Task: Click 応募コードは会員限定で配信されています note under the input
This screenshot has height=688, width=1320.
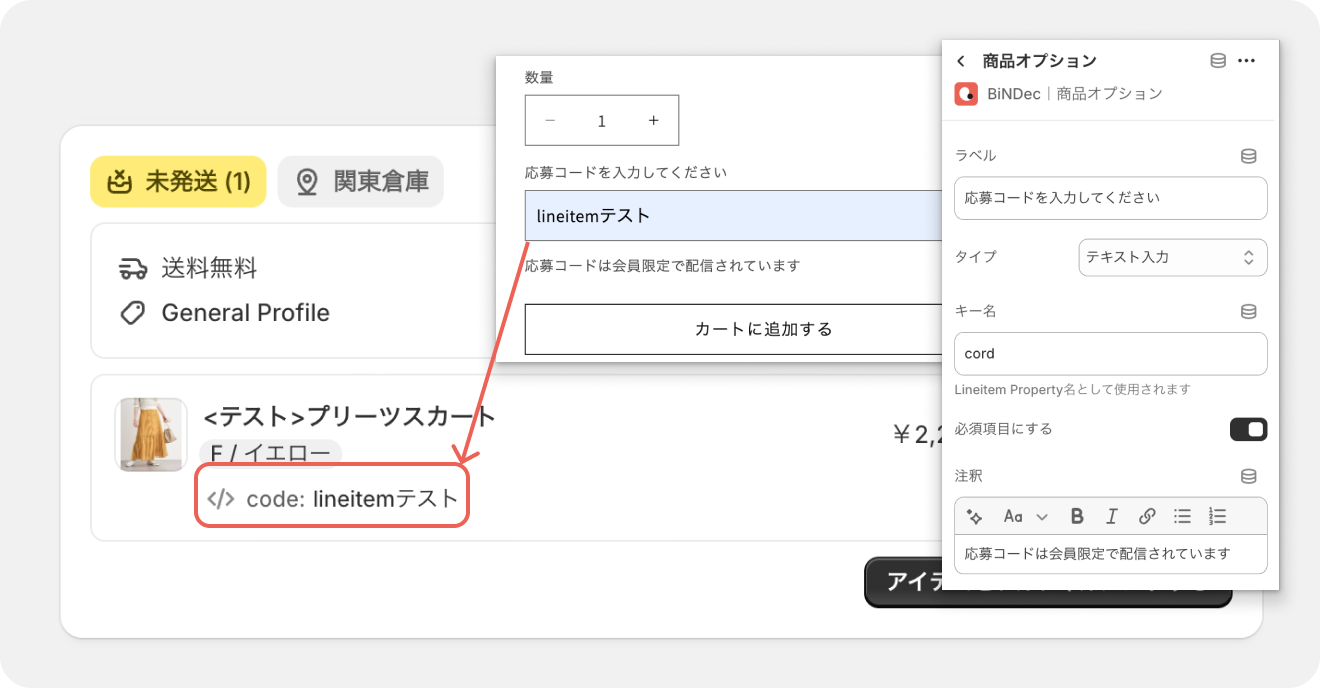Action: 663,266
